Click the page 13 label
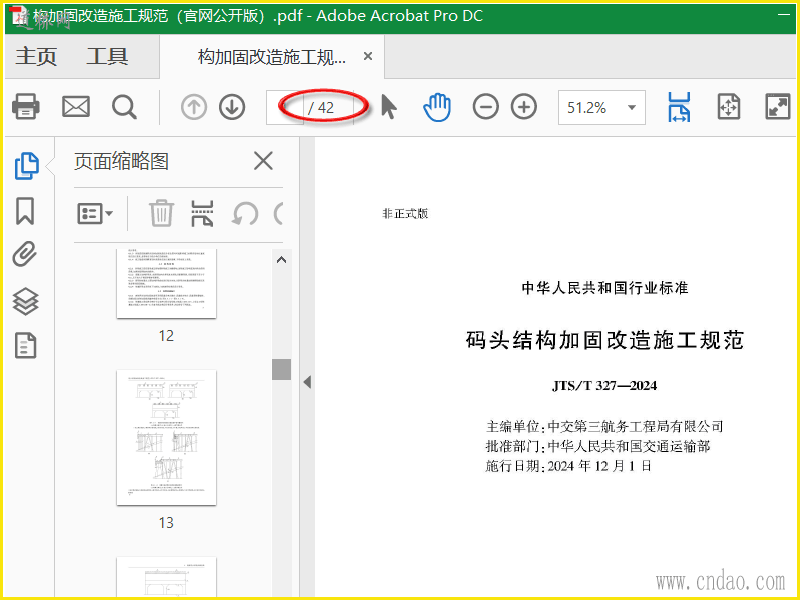Image resolution: width=800 pixels, height=600 pixels. 166,522
